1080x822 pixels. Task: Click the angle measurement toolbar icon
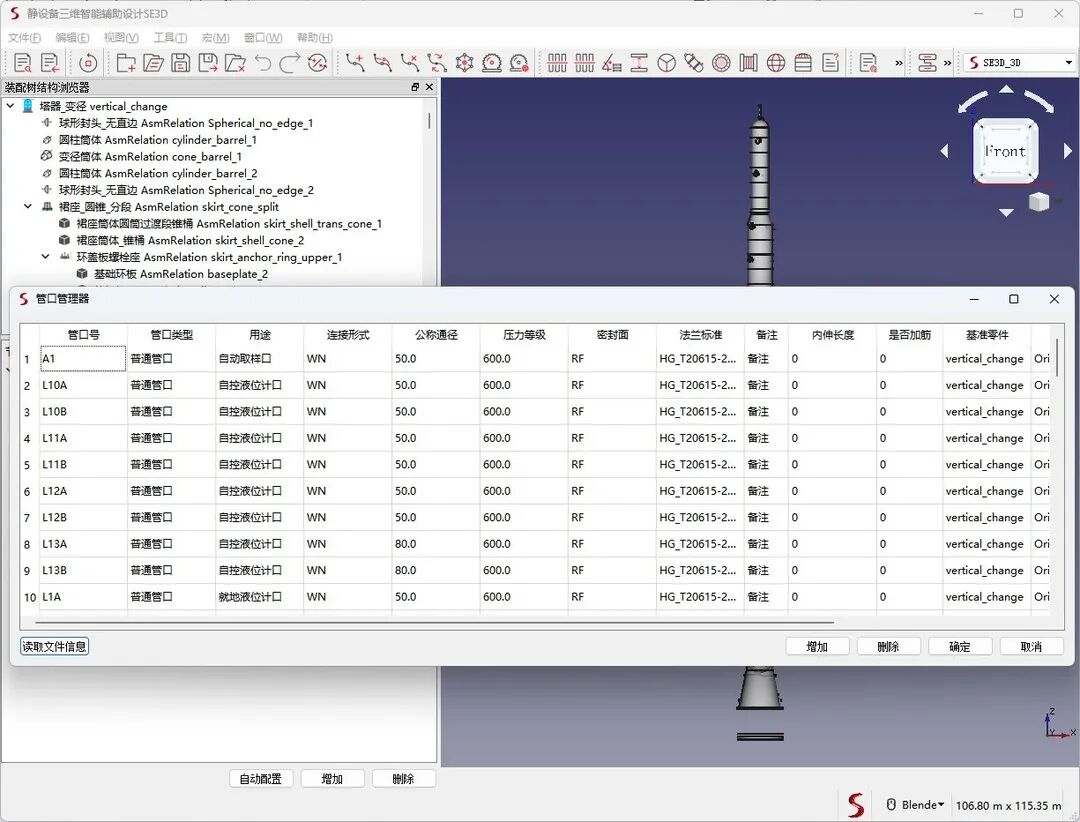click(612, 63)
